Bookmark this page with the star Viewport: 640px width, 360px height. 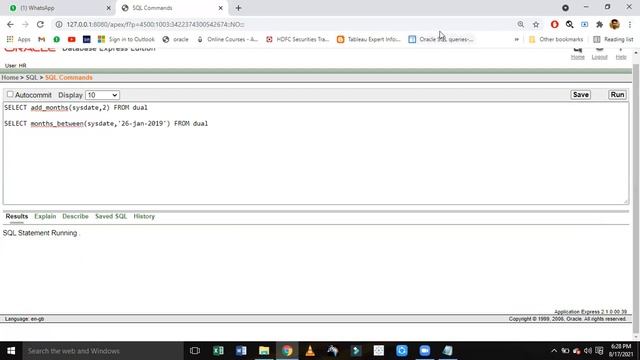click(x=536, y=24)
